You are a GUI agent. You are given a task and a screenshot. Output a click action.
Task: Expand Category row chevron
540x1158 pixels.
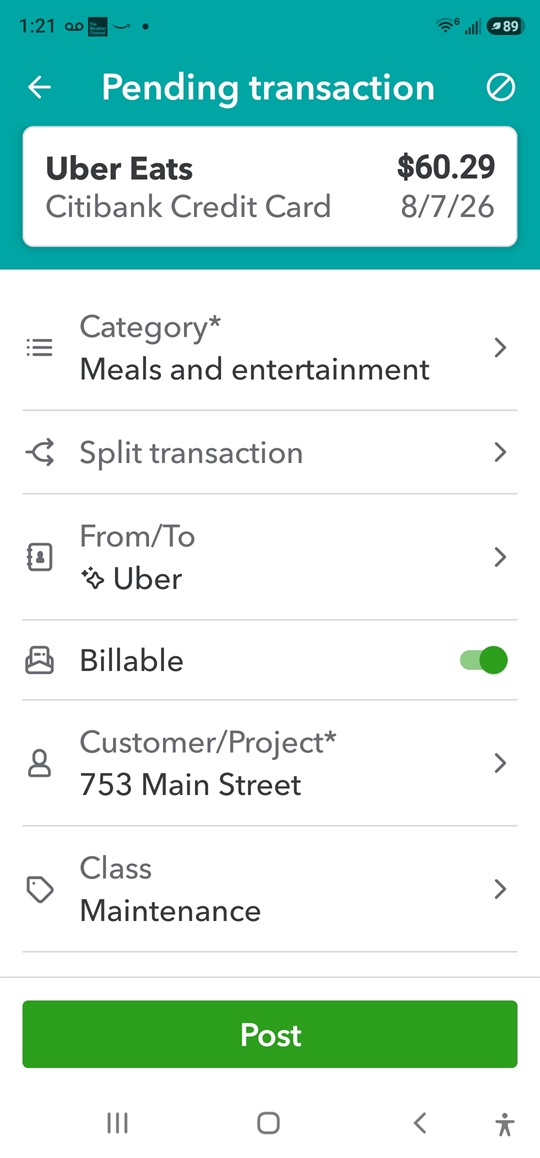(500, 348)
